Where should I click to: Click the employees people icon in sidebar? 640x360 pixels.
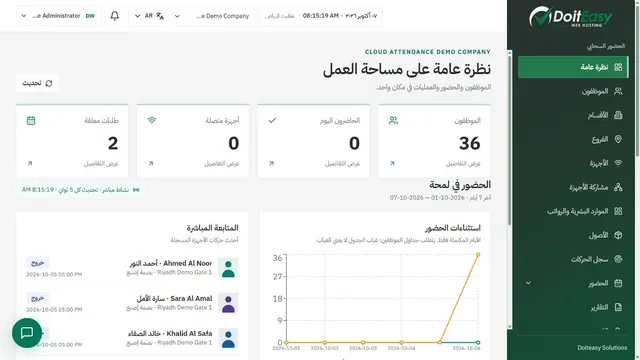pos(618,91)
